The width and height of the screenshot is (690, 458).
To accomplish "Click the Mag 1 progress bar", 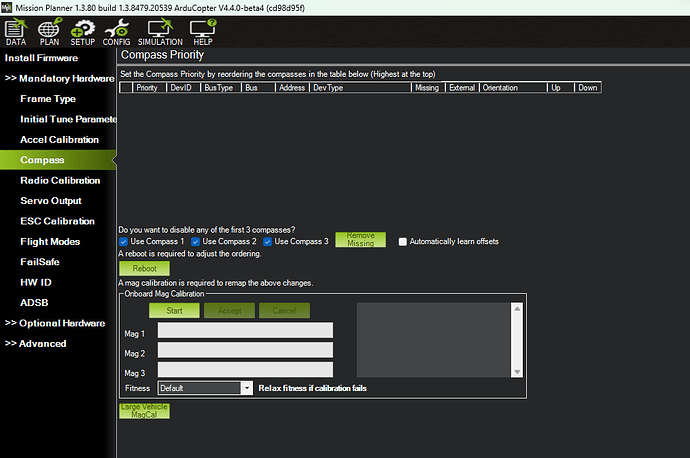I will point(246,330).
